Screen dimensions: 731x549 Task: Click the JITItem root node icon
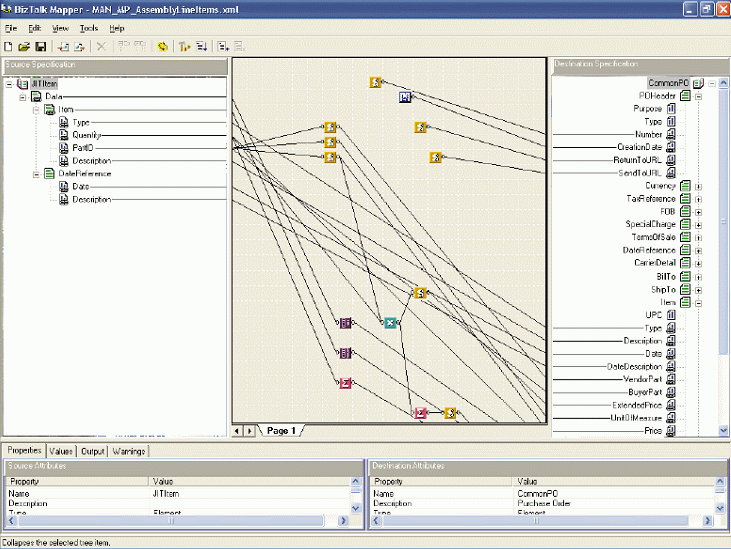point(22,84)
